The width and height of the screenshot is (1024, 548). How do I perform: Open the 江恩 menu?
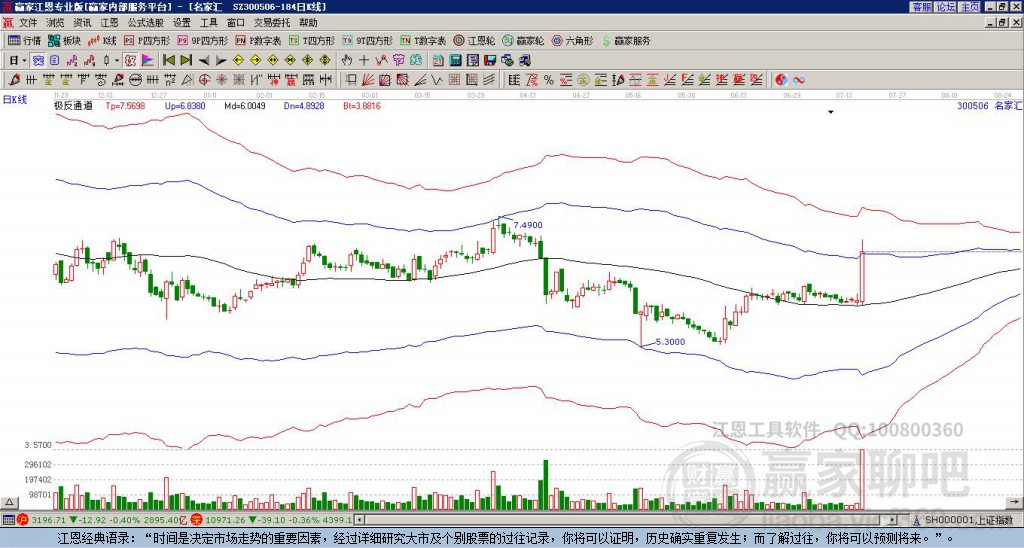pos(109,23)
